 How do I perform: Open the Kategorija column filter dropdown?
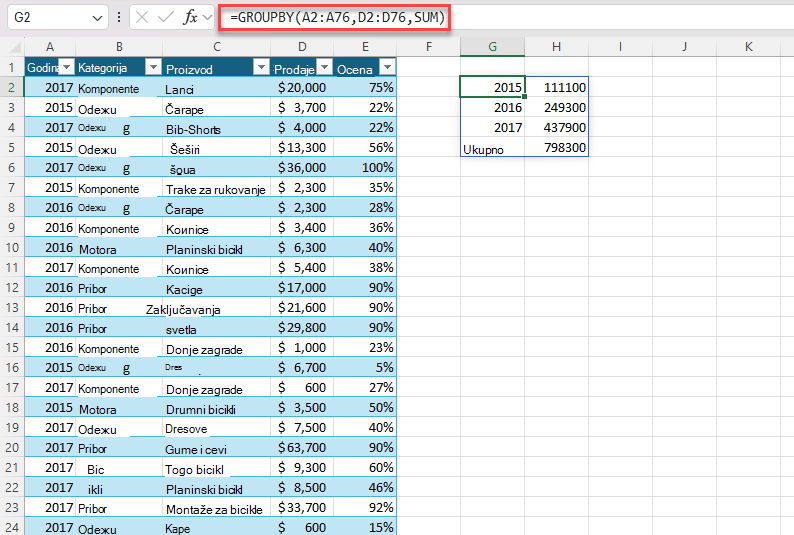click(153, 67)
